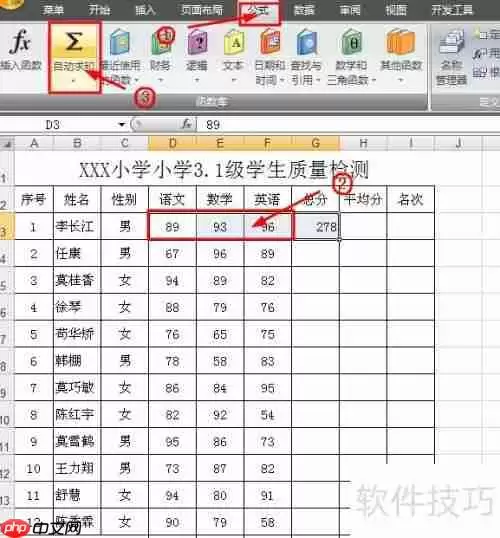500x538 pixels.
Task: Expand the Lookup and Reference dropdown arrow
Action: coord(318,81)
